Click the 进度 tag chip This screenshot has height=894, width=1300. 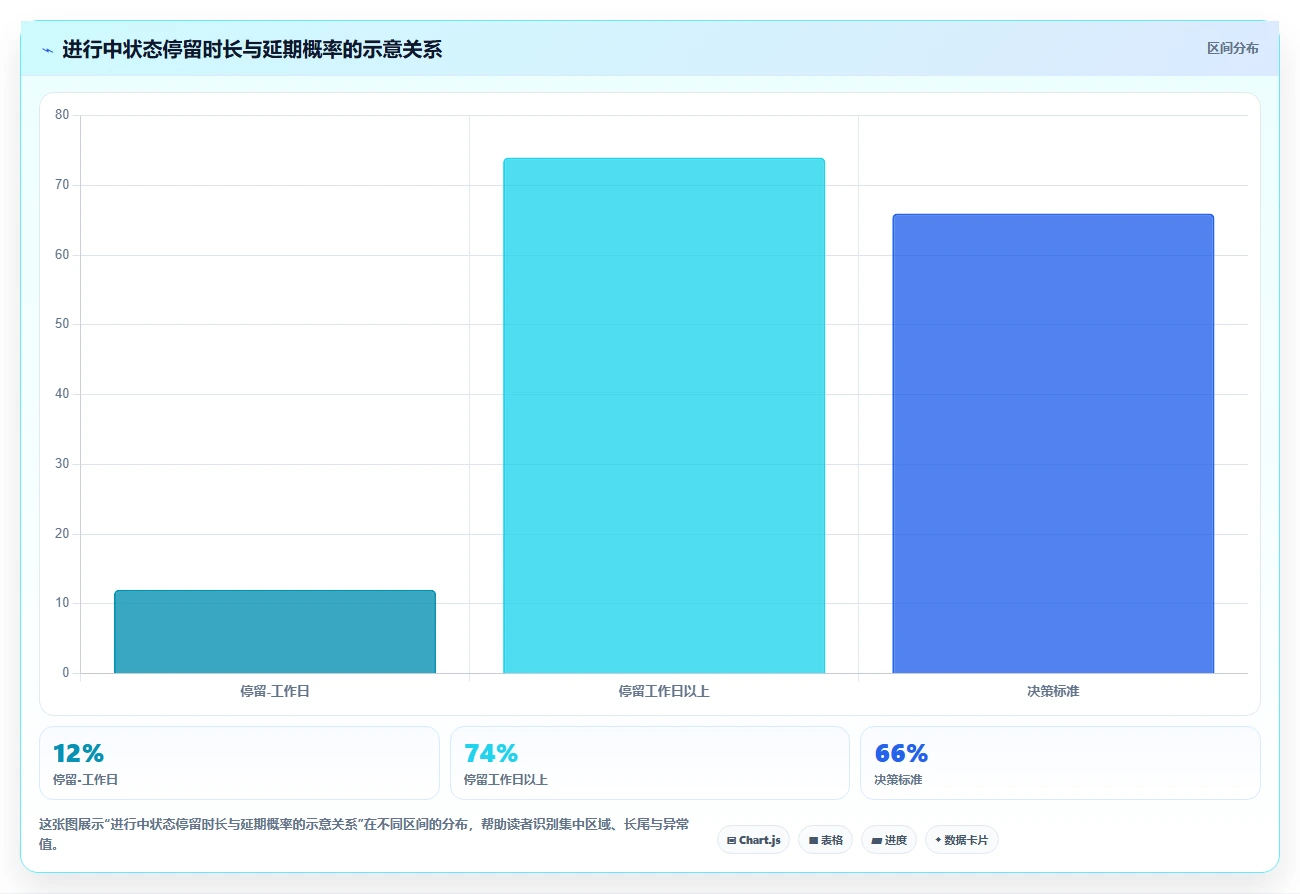(x=889, y=840)
